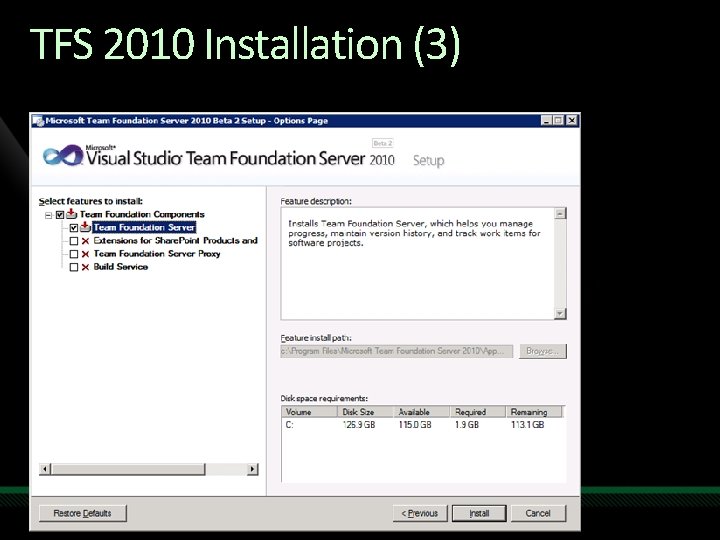This screenshot has height=540, width=720.
Task: Uncheck the Team Foundation Server checkbox
Action: 73,228
